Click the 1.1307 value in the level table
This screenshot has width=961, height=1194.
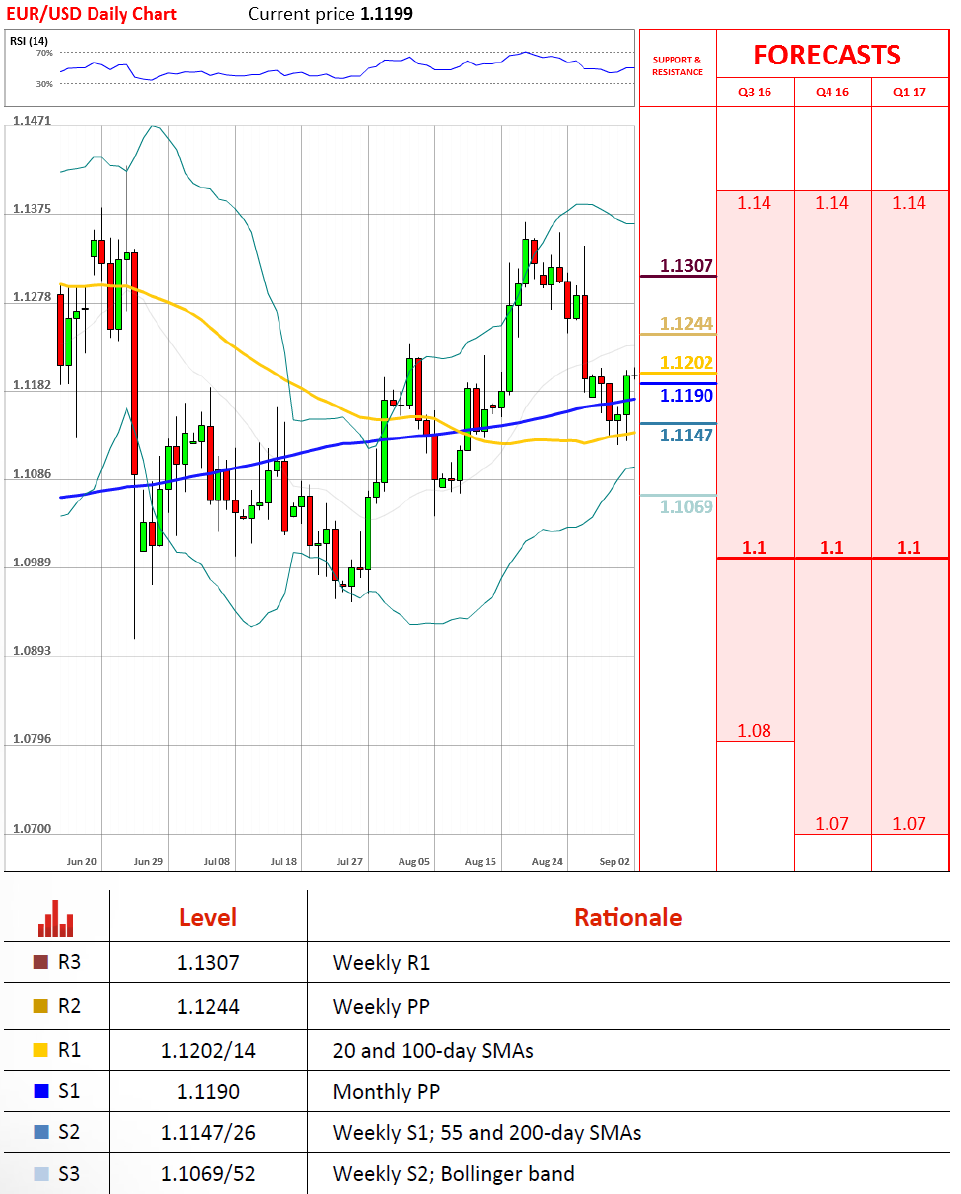[x=208, y=963]
